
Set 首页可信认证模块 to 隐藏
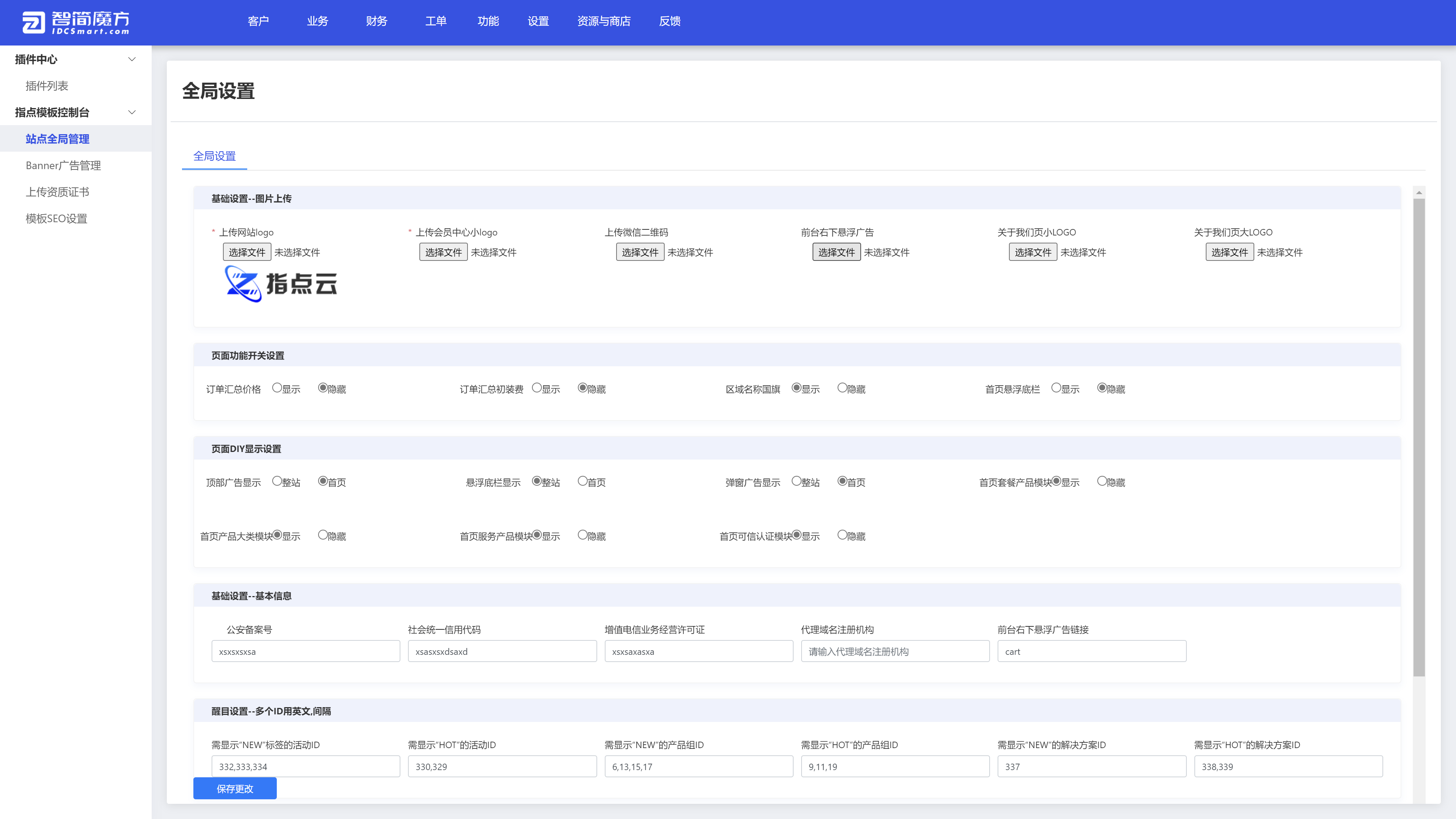[842, 535]
